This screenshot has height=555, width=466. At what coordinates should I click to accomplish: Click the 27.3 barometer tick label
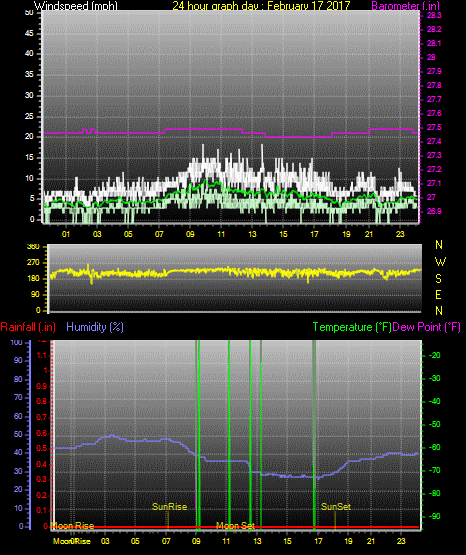(x=434, y=155)
